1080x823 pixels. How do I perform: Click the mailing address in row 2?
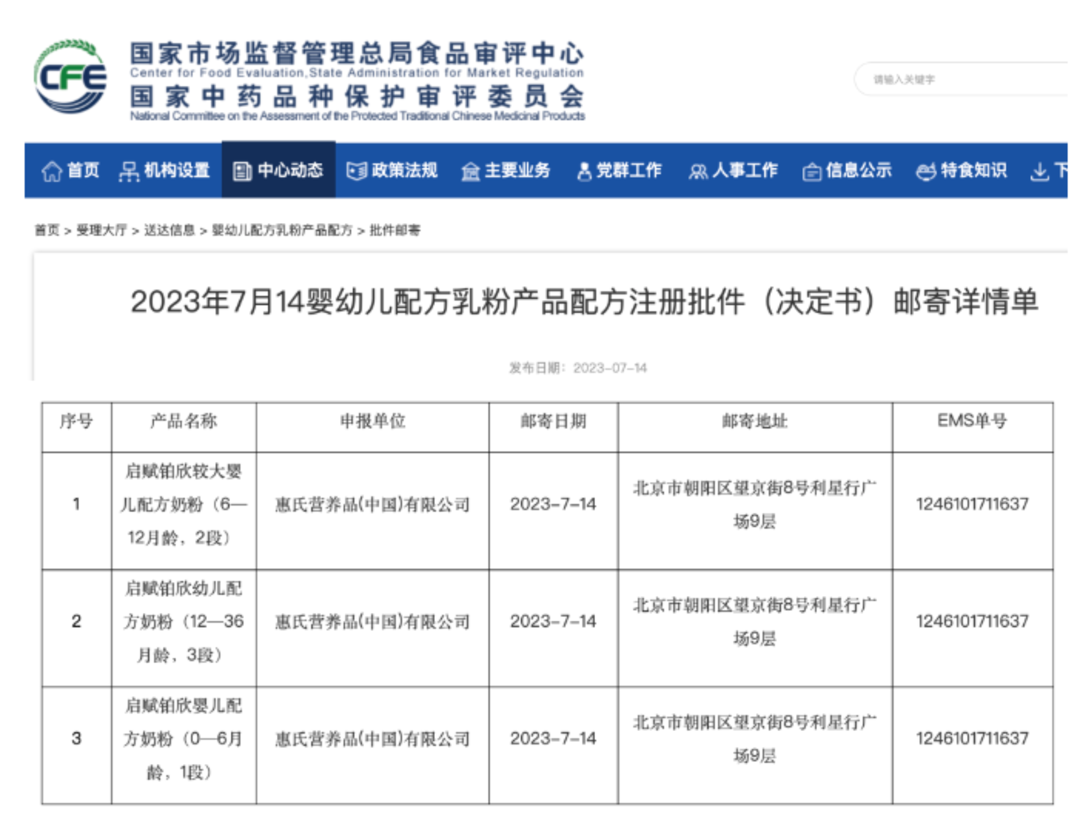tap(755, 622)
